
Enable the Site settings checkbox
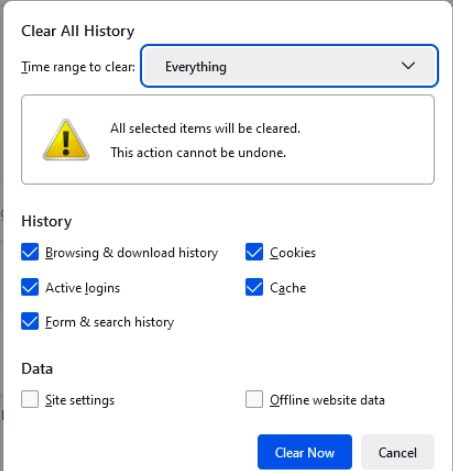tap(30, 399)
